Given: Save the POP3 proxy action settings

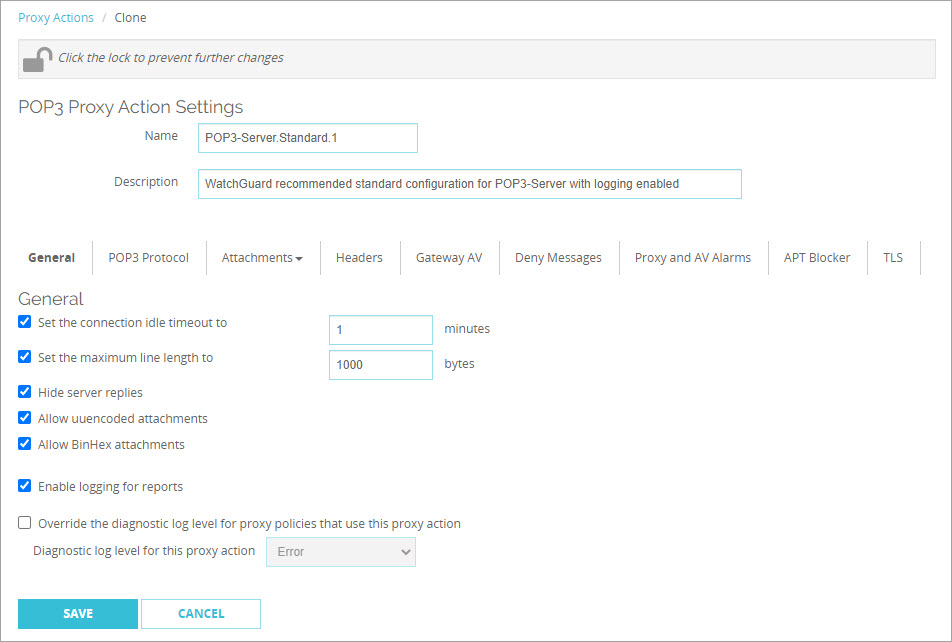Looking at the screenshot, I should click(x=77, y=614).
